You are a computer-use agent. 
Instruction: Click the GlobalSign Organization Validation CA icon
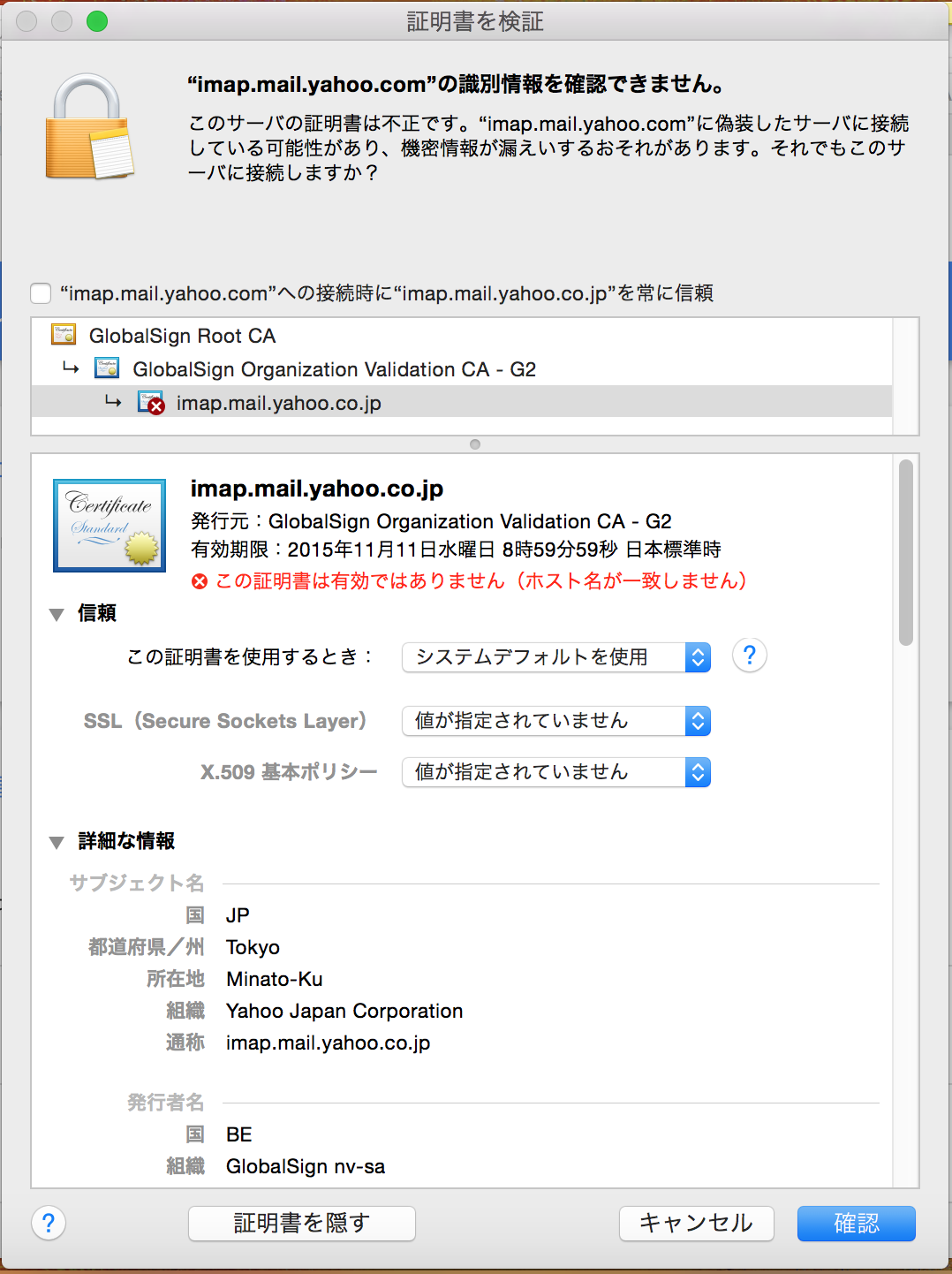[x=107, y=368]
